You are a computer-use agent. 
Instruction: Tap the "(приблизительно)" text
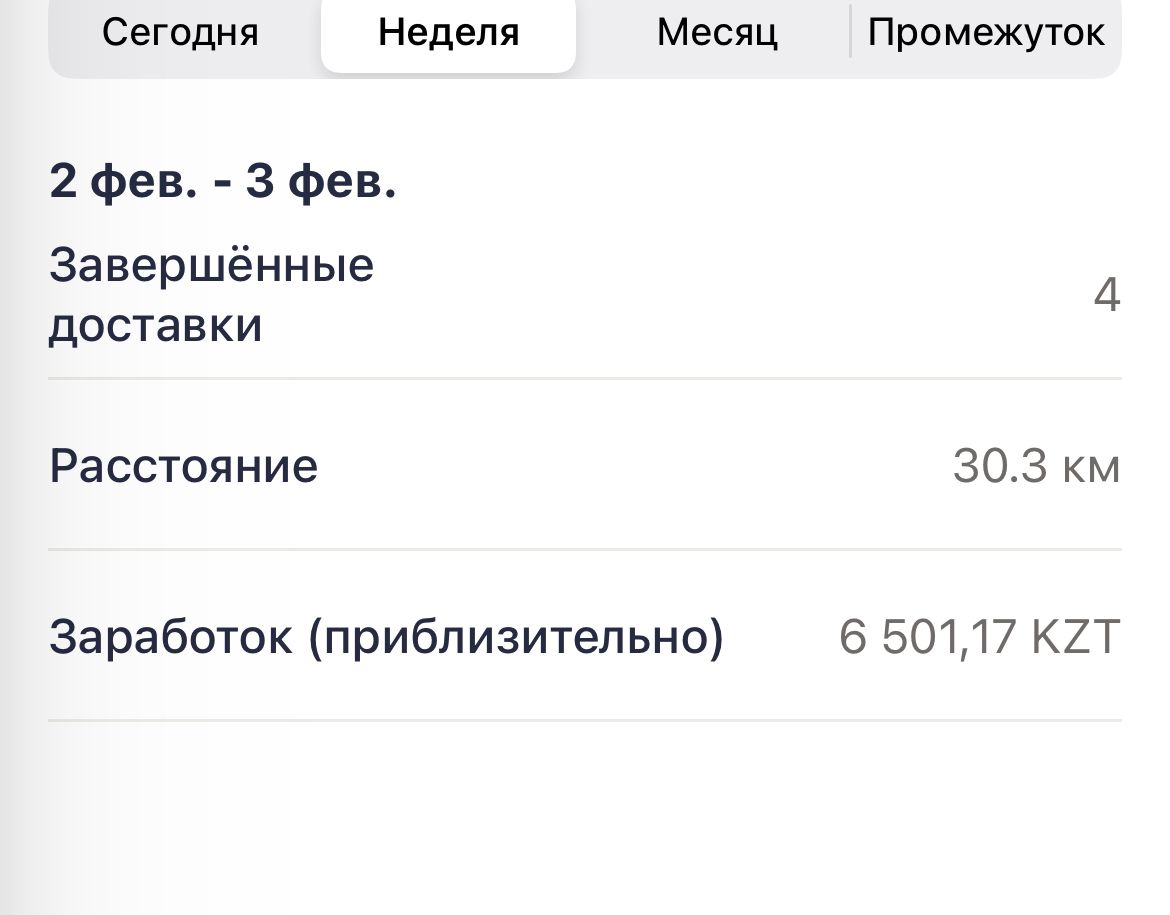pos(515,637)
